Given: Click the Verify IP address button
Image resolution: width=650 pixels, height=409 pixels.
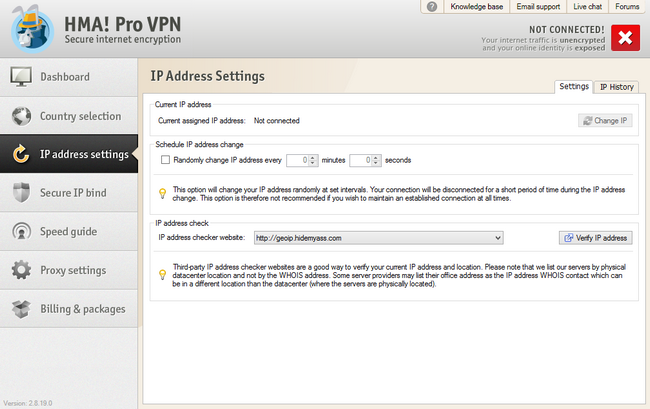Looking at the screenshot, I should point(596,238).
